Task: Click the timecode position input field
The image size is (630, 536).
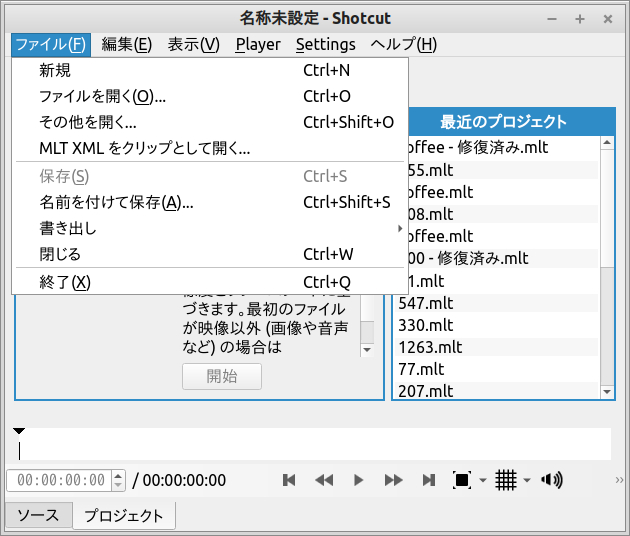Action: [x=60, y=480]
